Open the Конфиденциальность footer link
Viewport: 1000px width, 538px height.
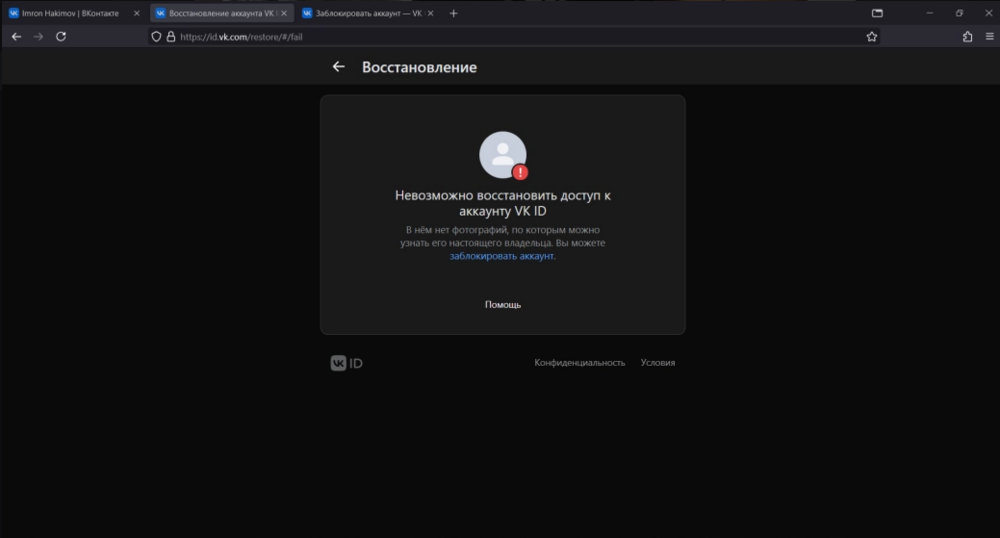(x=580, y=363)
